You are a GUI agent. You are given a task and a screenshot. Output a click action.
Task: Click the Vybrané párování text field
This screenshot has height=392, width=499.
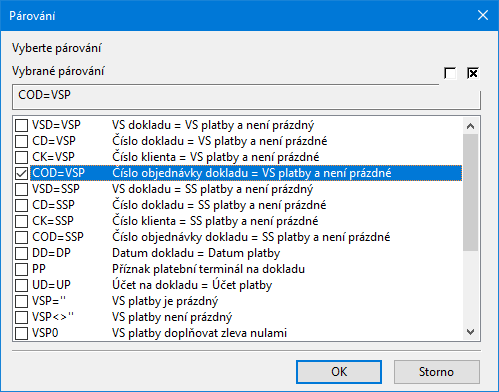click(x=246, y=97)
